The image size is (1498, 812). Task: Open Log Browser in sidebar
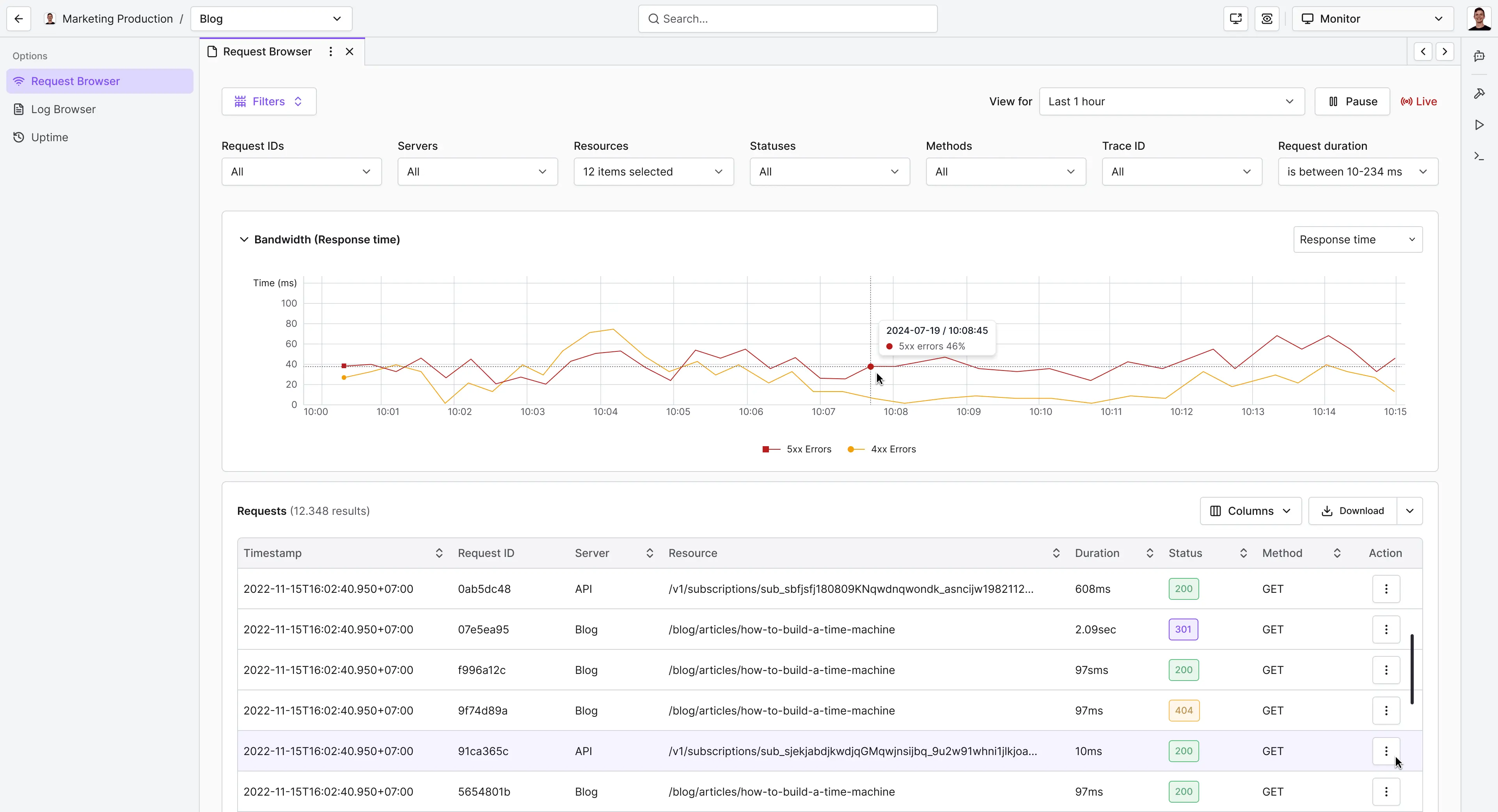[63, 109]
